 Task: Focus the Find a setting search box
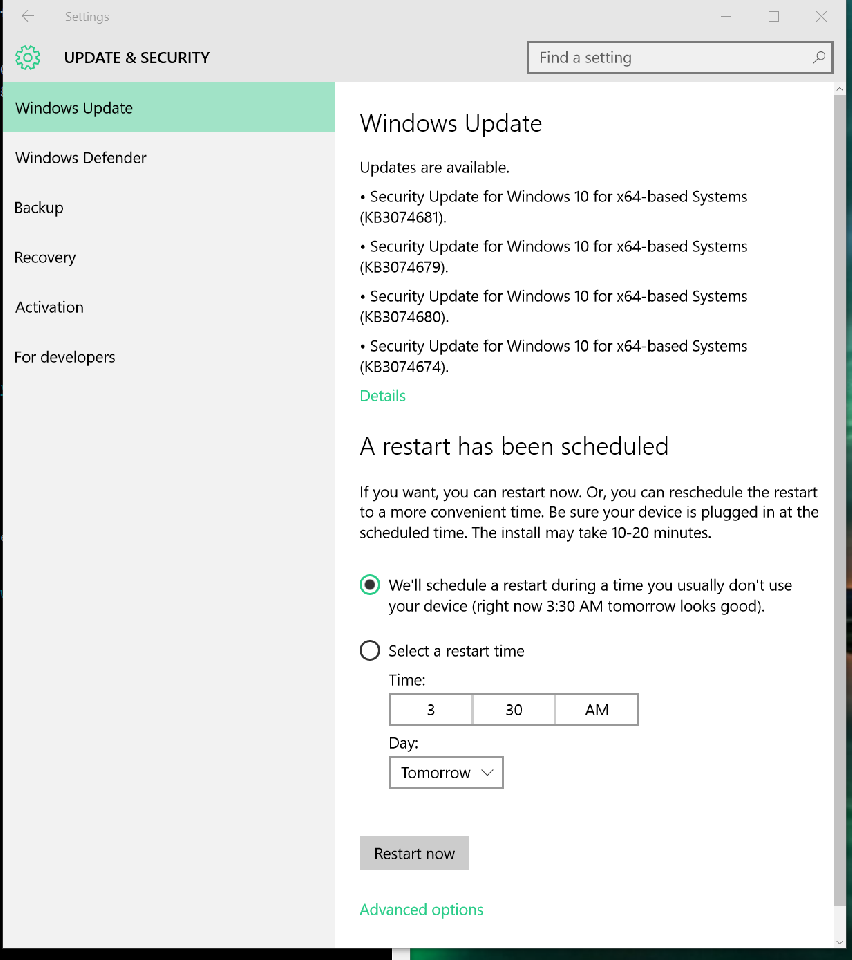pos(680,58)
